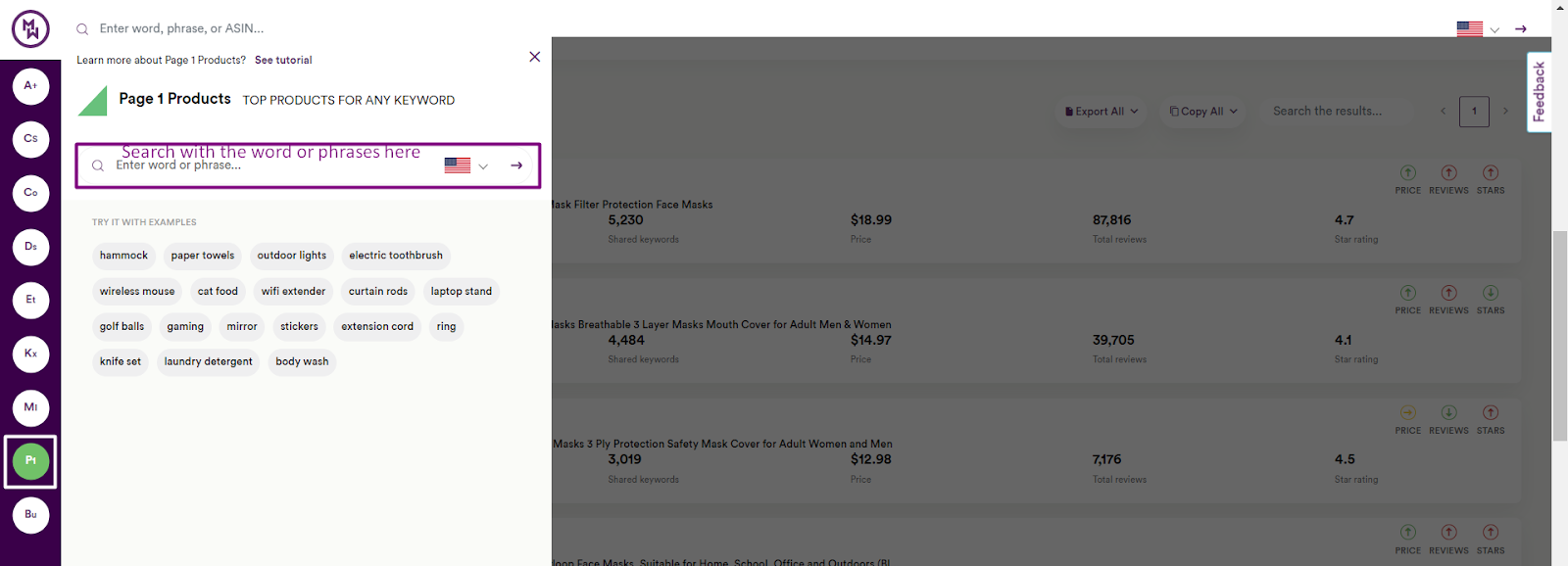This screenshot has width=1568, height=566.
Task: Try the stickers example keyword
Action: coord(299,327)
